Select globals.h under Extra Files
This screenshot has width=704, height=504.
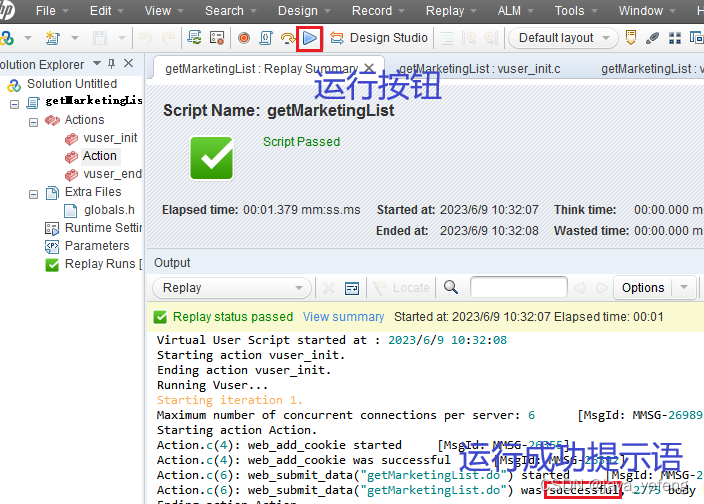point(109,210)
